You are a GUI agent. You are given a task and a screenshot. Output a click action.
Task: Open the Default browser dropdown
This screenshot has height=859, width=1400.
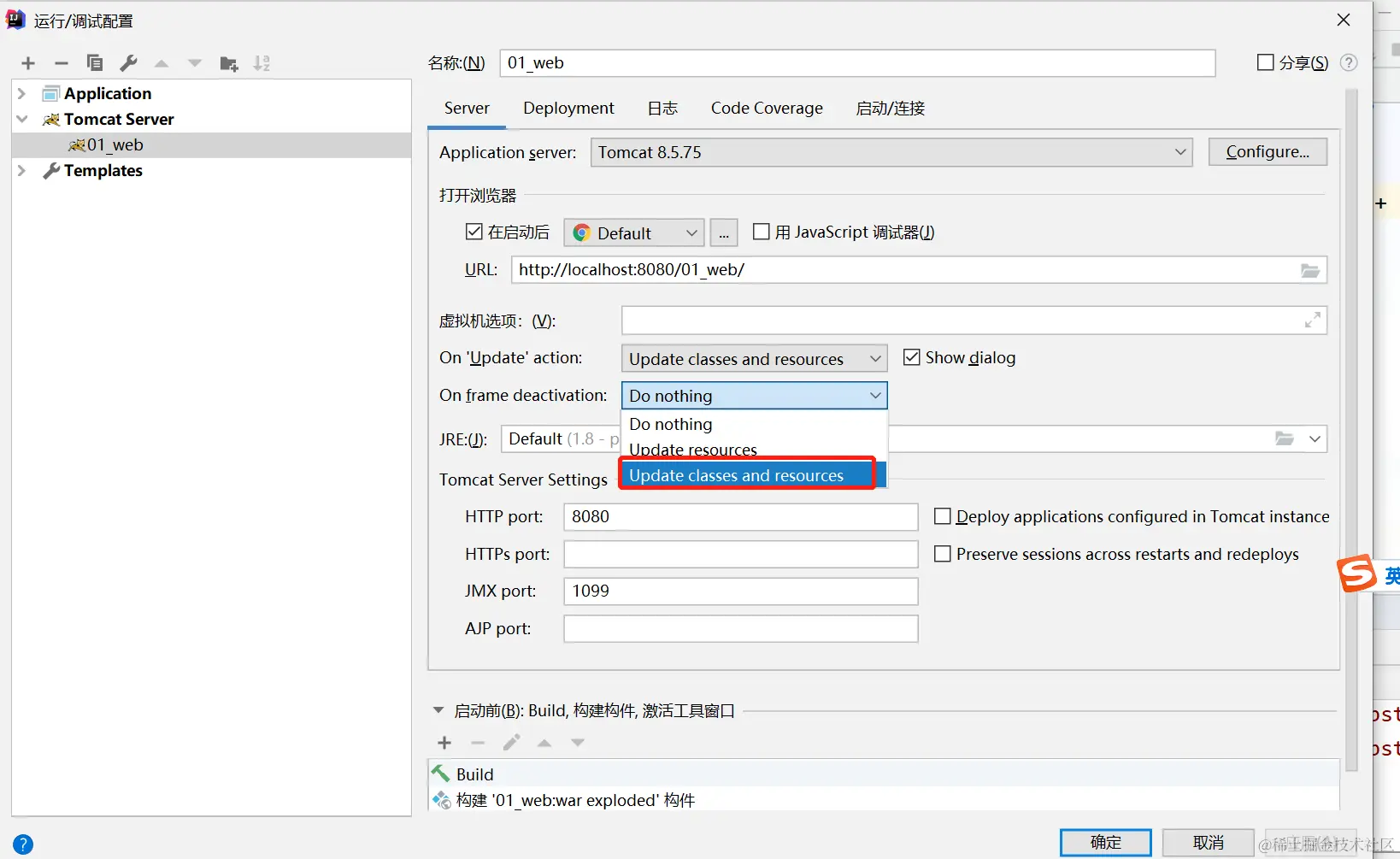tap(634, 232)
